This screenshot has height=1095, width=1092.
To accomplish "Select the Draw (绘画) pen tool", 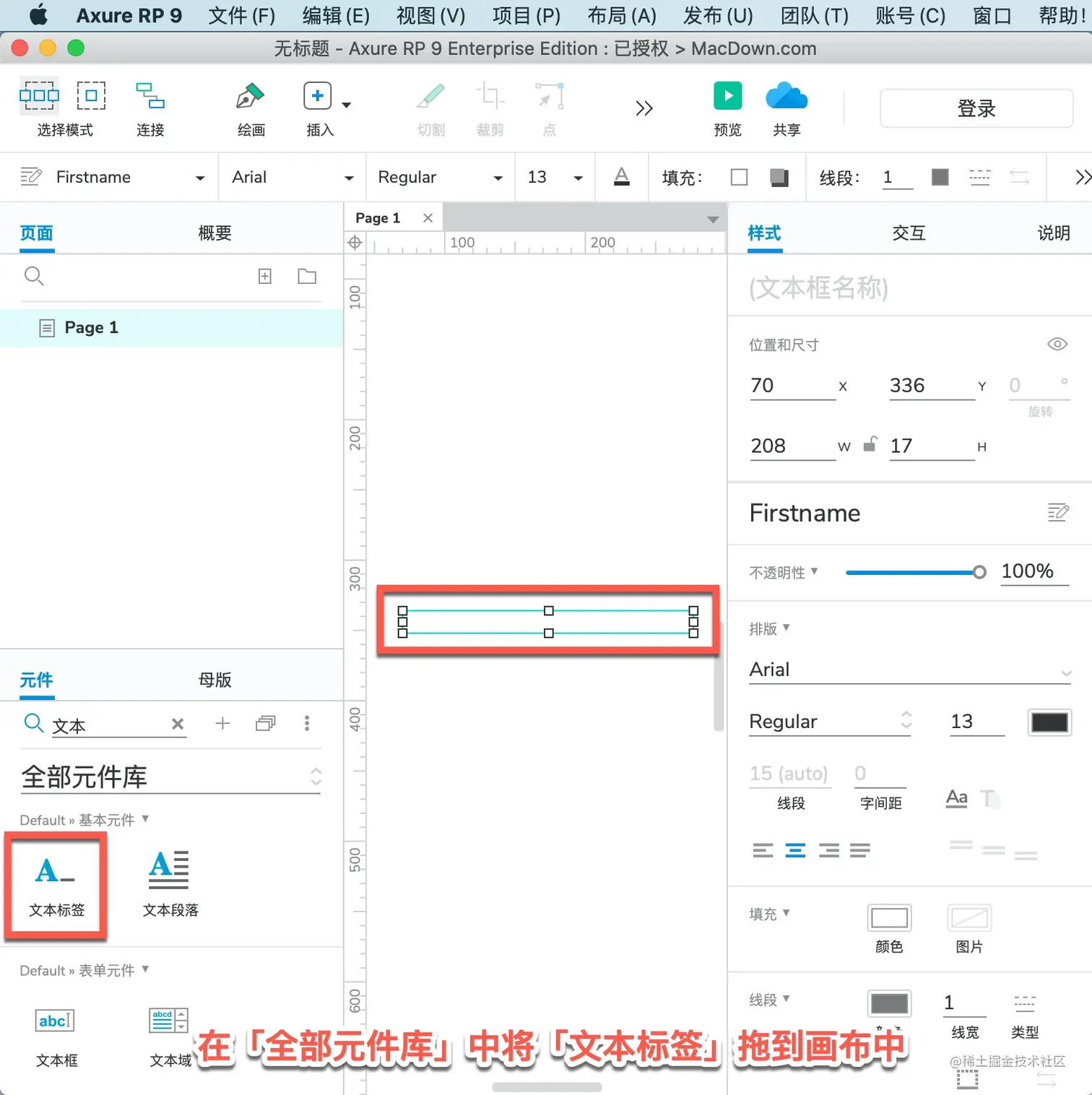I will coord(250,96).
